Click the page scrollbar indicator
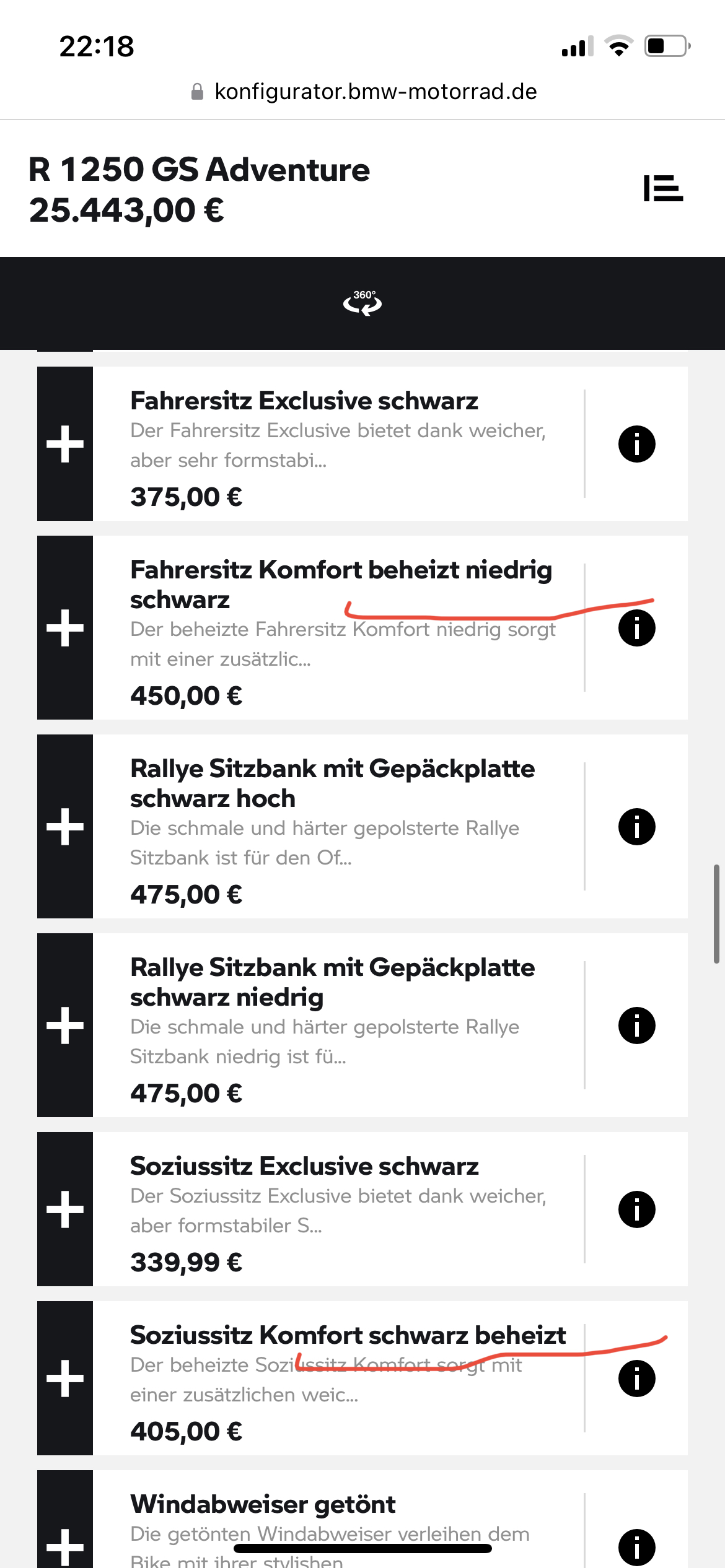The height and width of the screenshot is (1568, 725). (x=716, y=914)
